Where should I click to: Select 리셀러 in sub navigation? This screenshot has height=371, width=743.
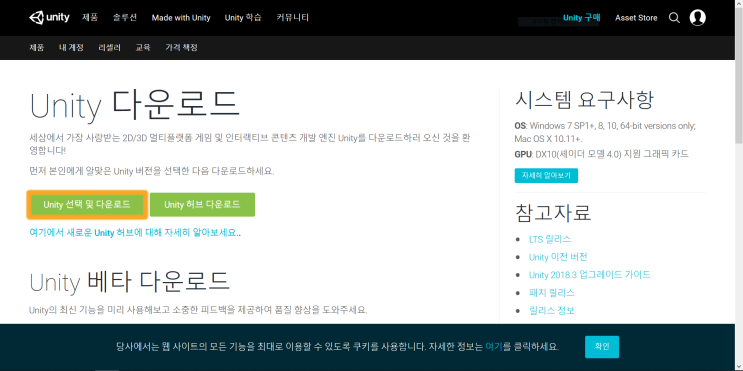(x=109, y=47)
